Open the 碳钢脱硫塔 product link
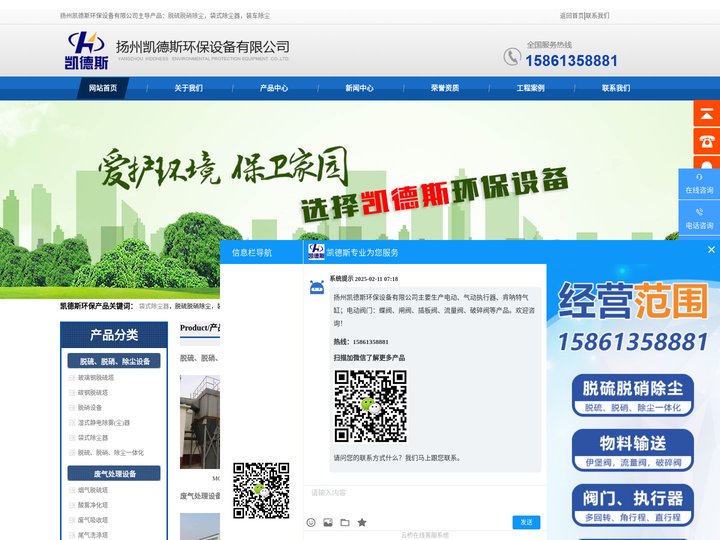This screenshot has width=720, height=540. click(93, 393)
